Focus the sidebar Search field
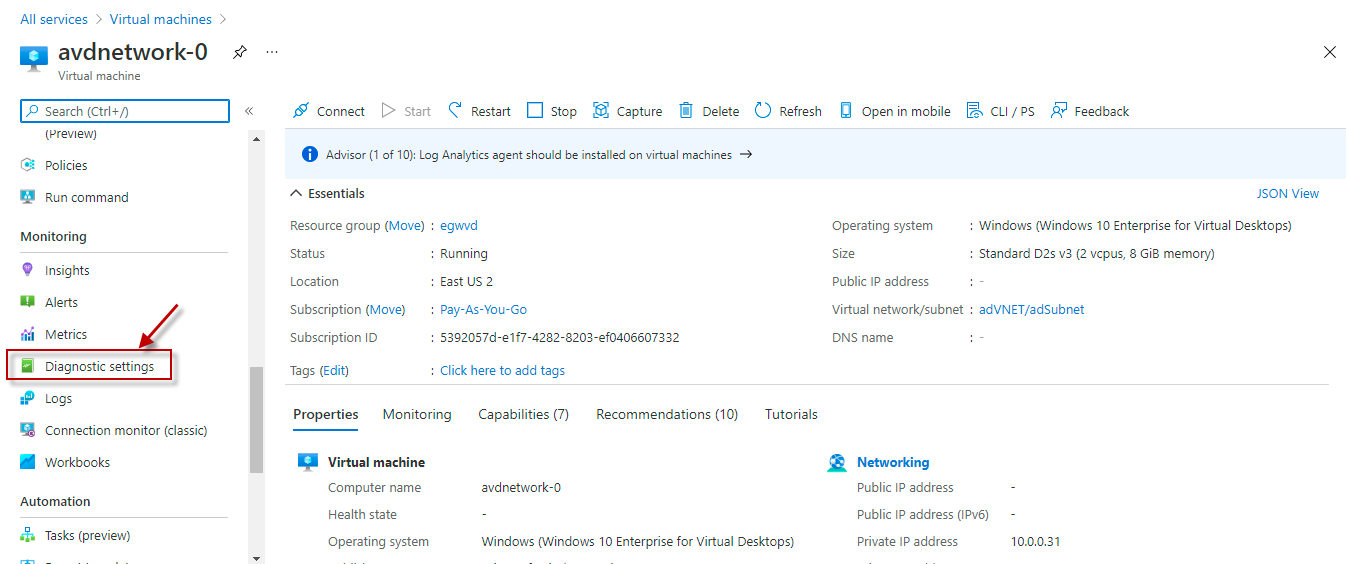1348x564 pixels. (125, 111)
